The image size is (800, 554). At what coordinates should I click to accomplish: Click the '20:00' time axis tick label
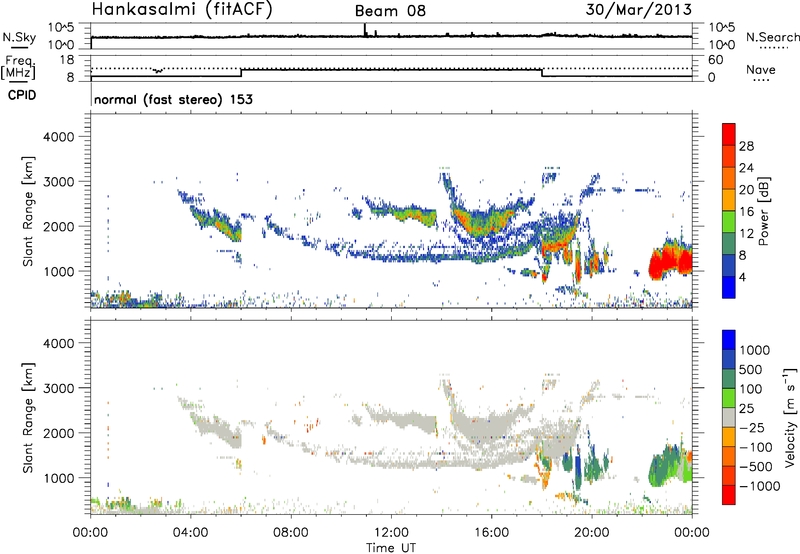[x=592, y=533]
